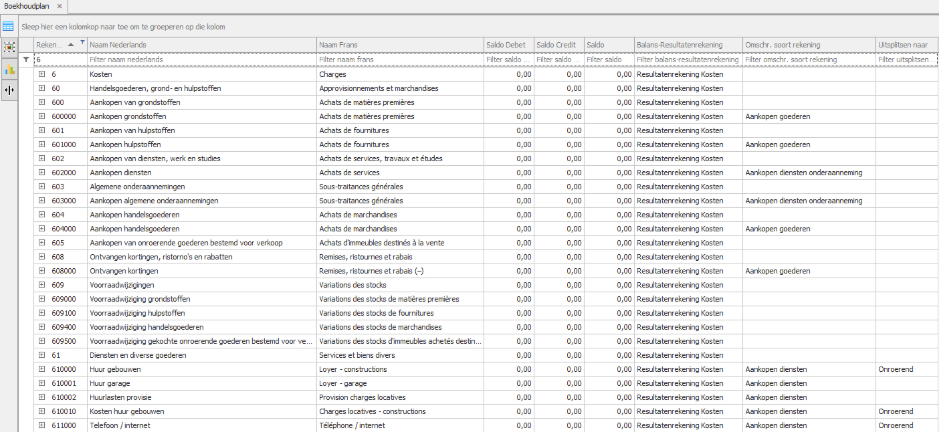Screen dimensions: 939x432
Task: Open the bar chart icon in sidebar
Action: click(9, 70)
